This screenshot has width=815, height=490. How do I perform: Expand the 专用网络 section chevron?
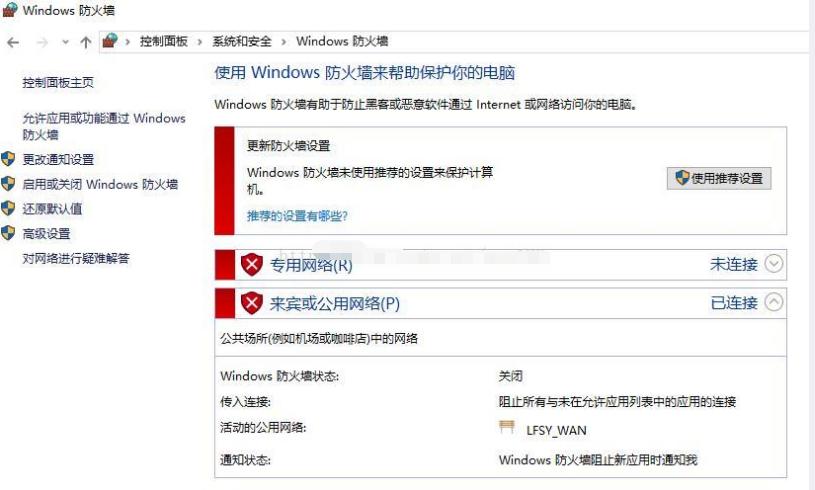click(x=774, y=263)
